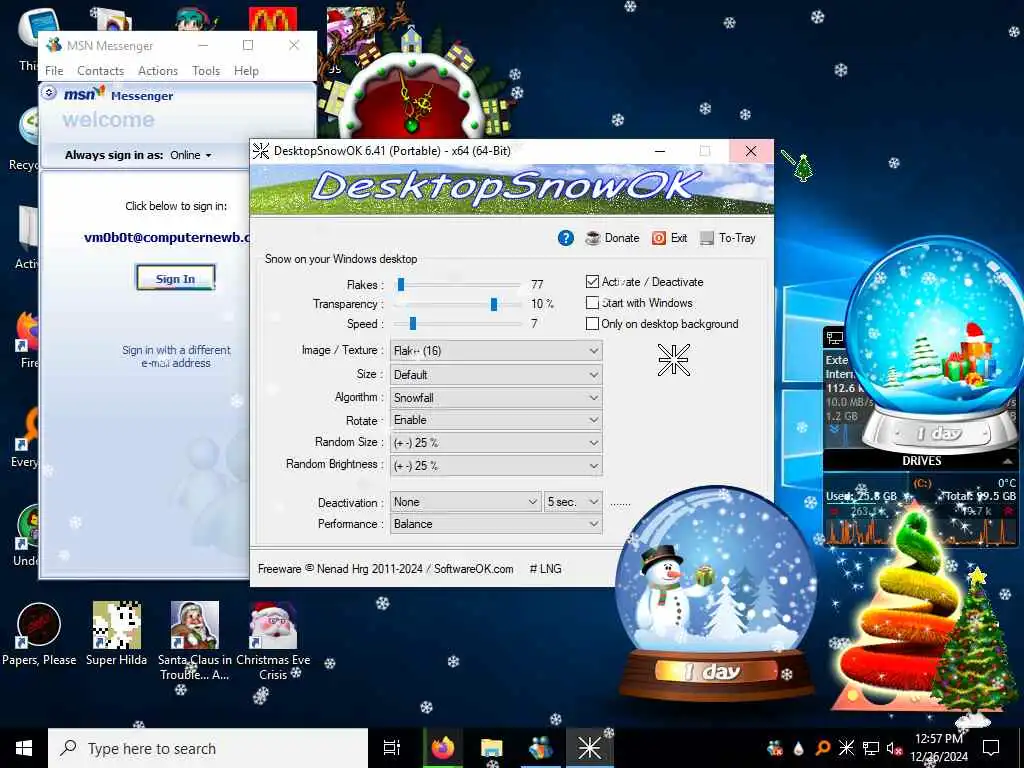The height and width of the screenshot is (768, 1024).
Task: Click the Windows Start button
Action: tap(24, 748)
